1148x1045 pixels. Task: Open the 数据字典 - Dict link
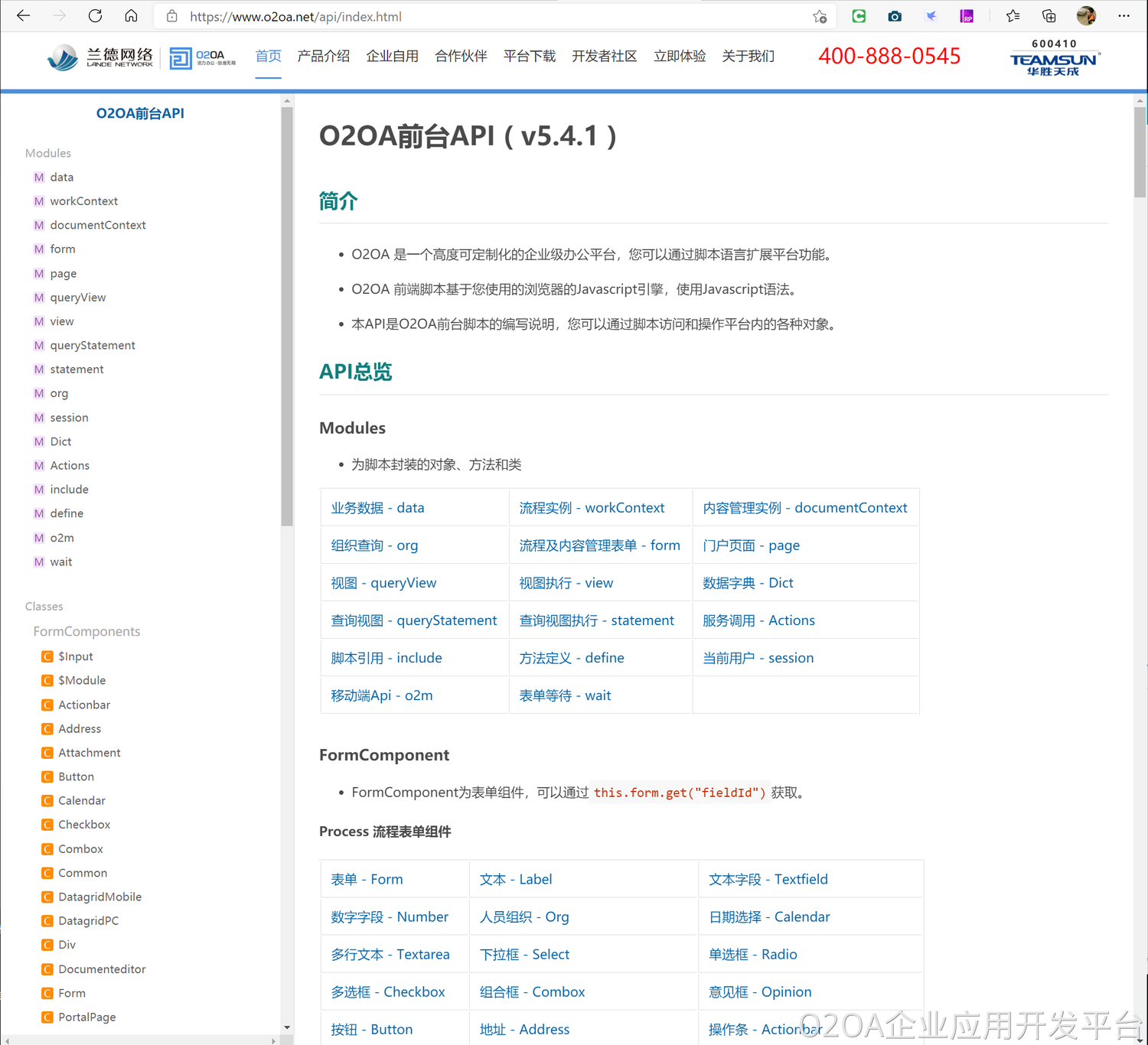pos(748,583)
